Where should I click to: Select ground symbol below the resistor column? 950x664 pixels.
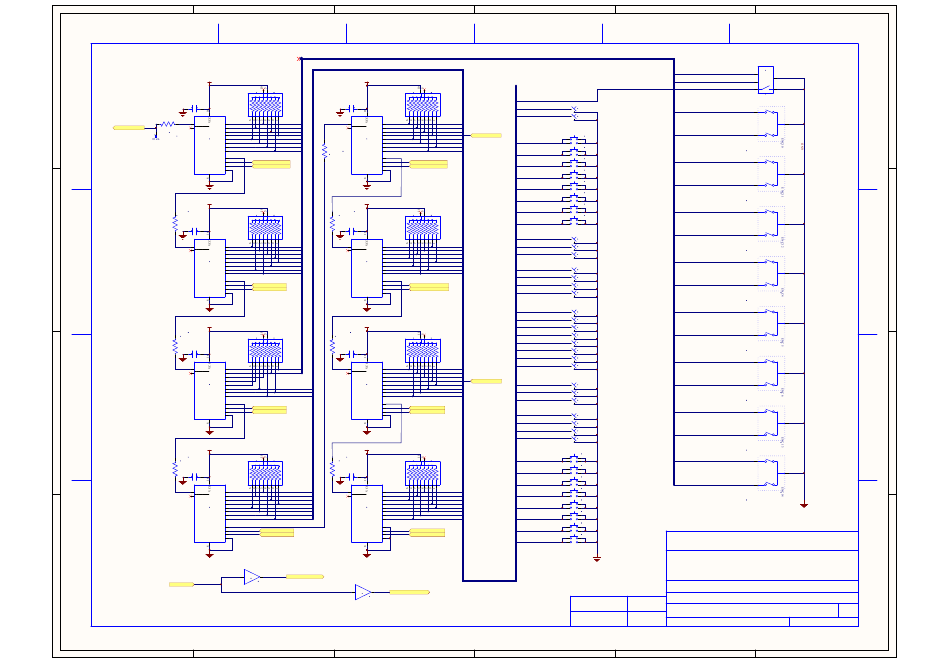[597, 559]
